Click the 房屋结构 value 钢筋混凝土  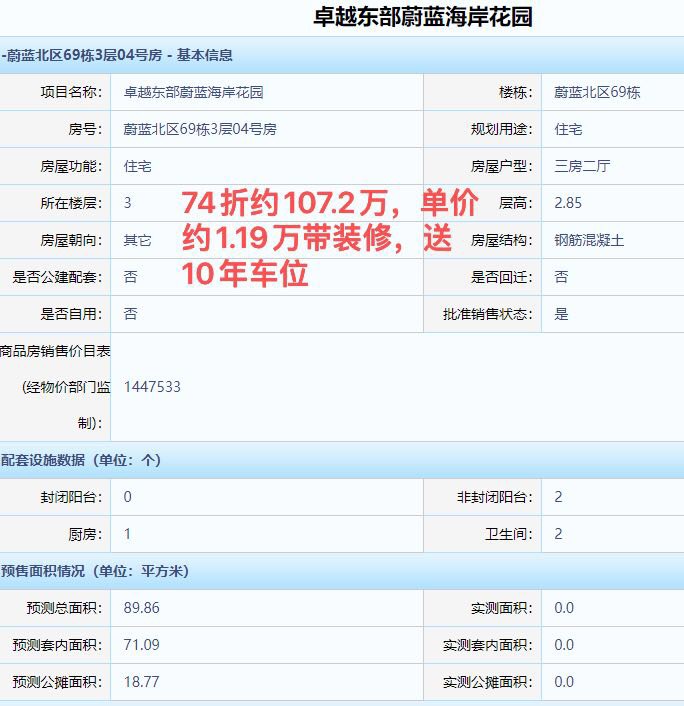(x=589, y=240)
